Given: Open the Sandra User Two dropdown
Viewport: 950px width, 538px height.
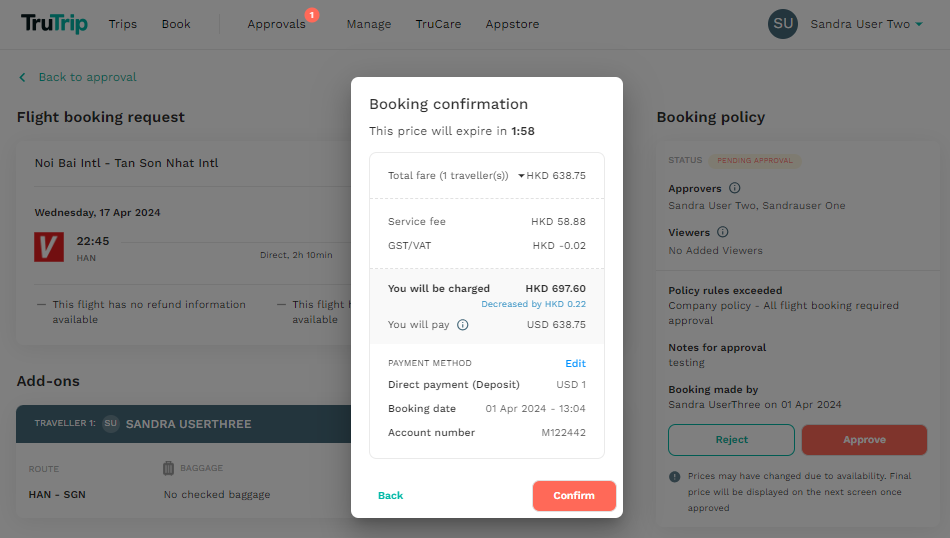Looking at the screenshot, I should (x=866, y=24).
